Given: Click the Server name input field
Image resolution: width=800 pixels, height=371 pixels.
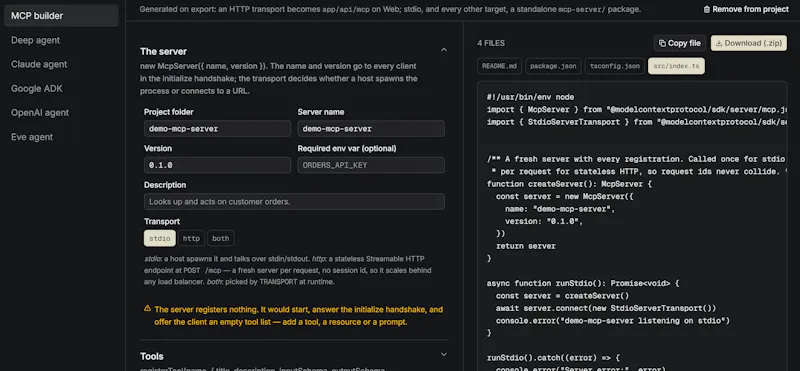Looking at the screenshot, I should point(371,129).
